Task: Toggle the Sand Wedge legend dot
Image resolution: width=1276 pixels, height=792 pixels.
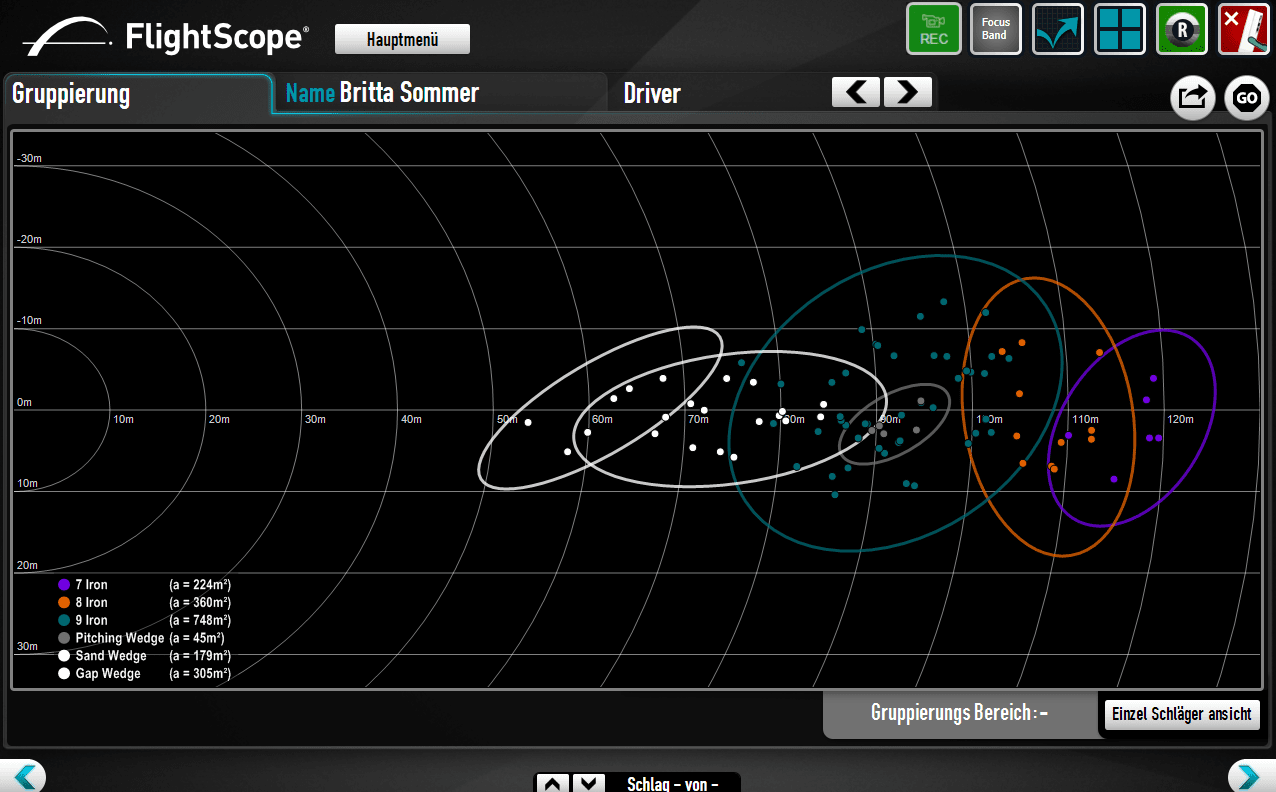Action: [64, 656]
